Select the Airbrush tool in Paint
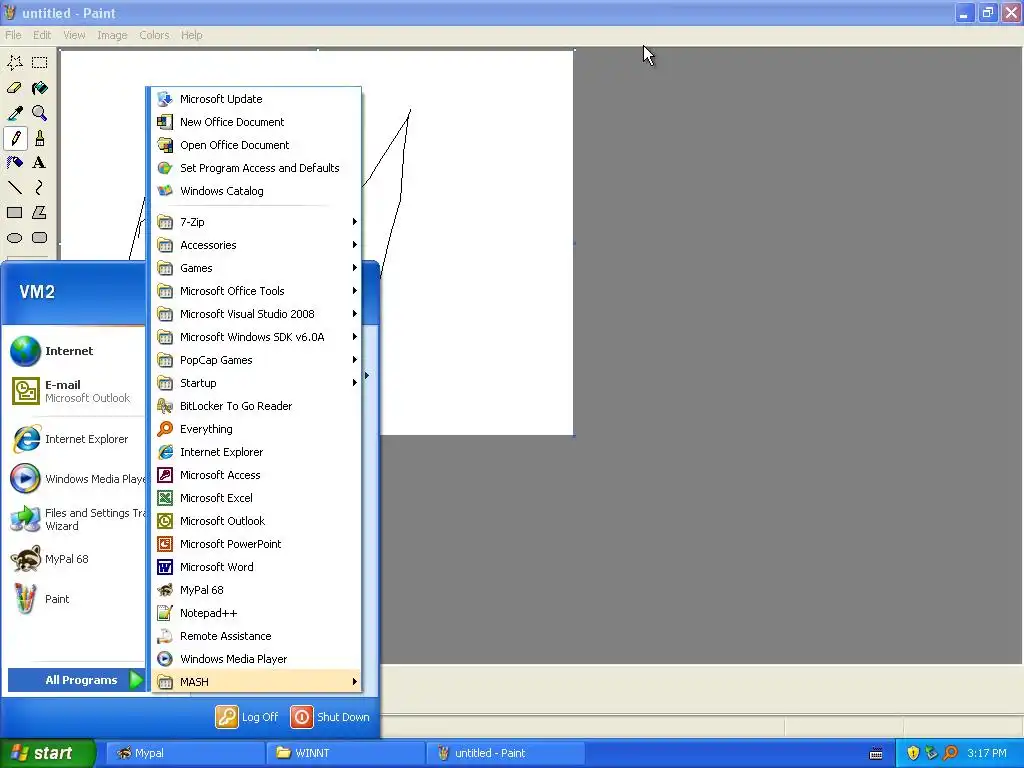 (14, 163)
